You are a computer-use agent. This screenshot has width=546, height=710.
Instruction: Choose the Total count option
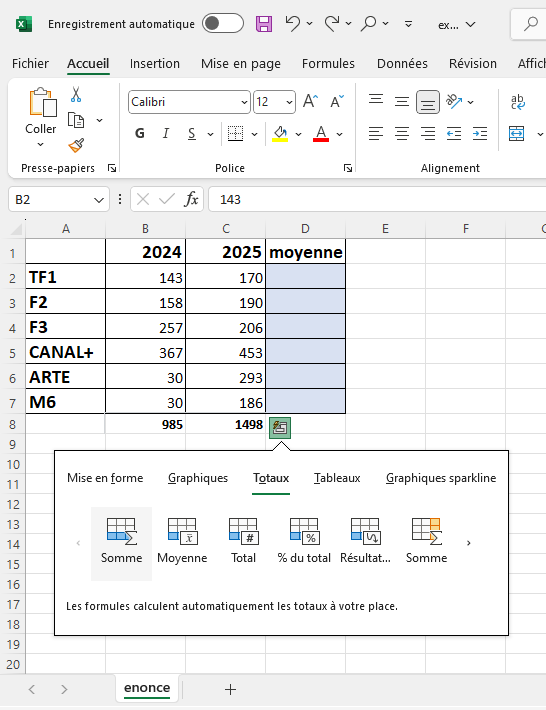(x=244, y=542)
